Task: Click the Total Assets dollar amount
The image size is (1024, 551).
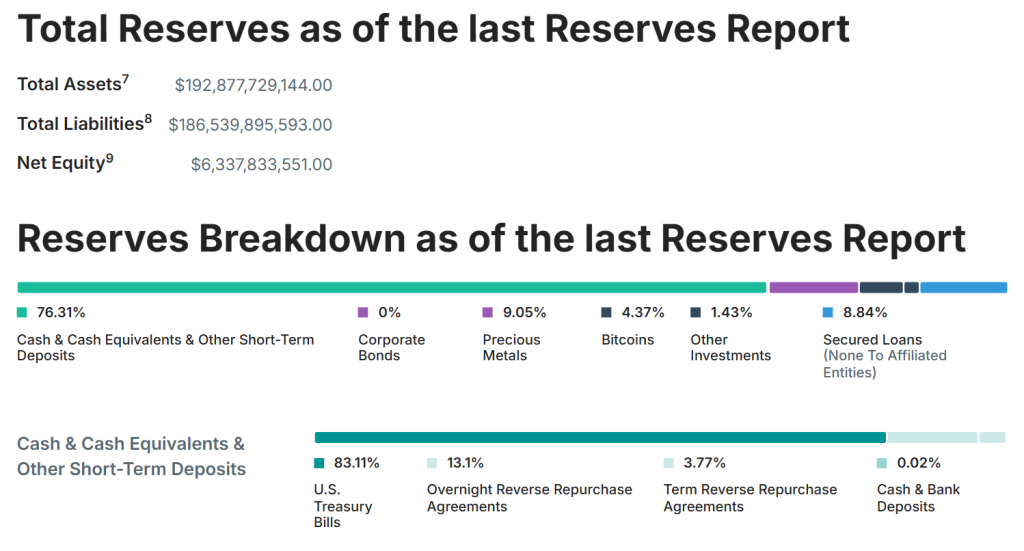Action: (x=253, y=85)
